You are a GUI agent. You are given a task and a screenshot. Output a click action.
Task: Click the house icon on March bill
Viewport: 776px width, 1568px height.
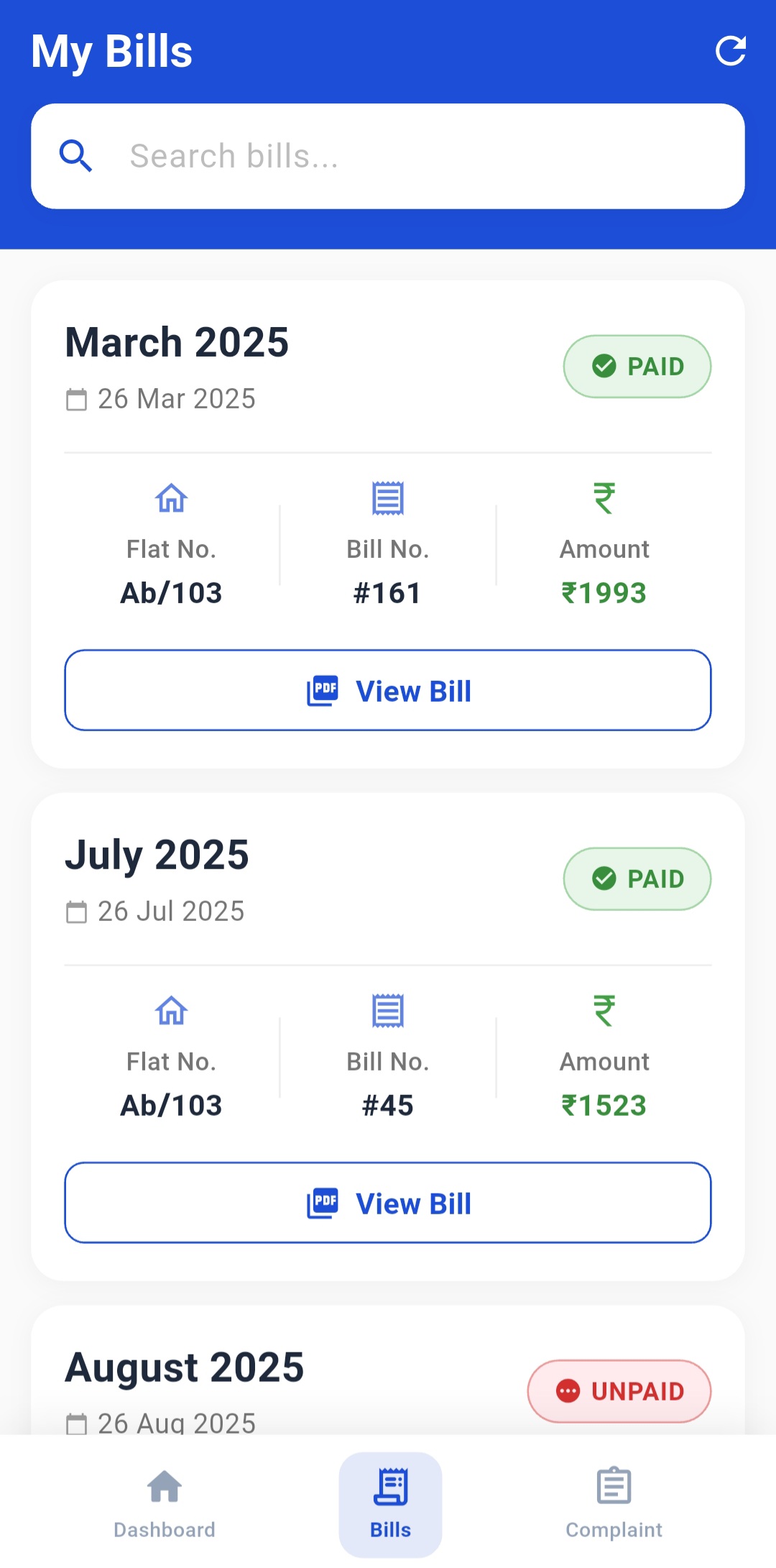[172, 498]
